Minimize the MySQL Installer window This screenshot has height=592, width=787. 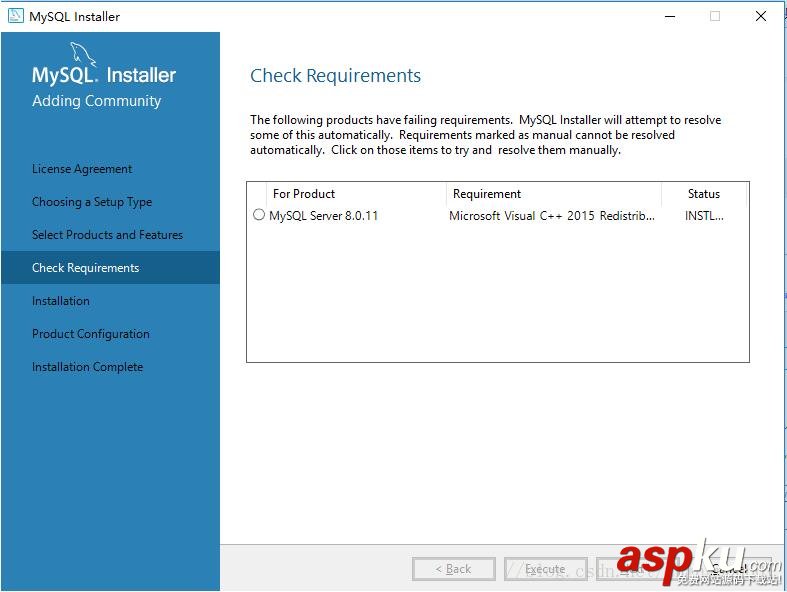pyautogui.click(x=670, y=16)
